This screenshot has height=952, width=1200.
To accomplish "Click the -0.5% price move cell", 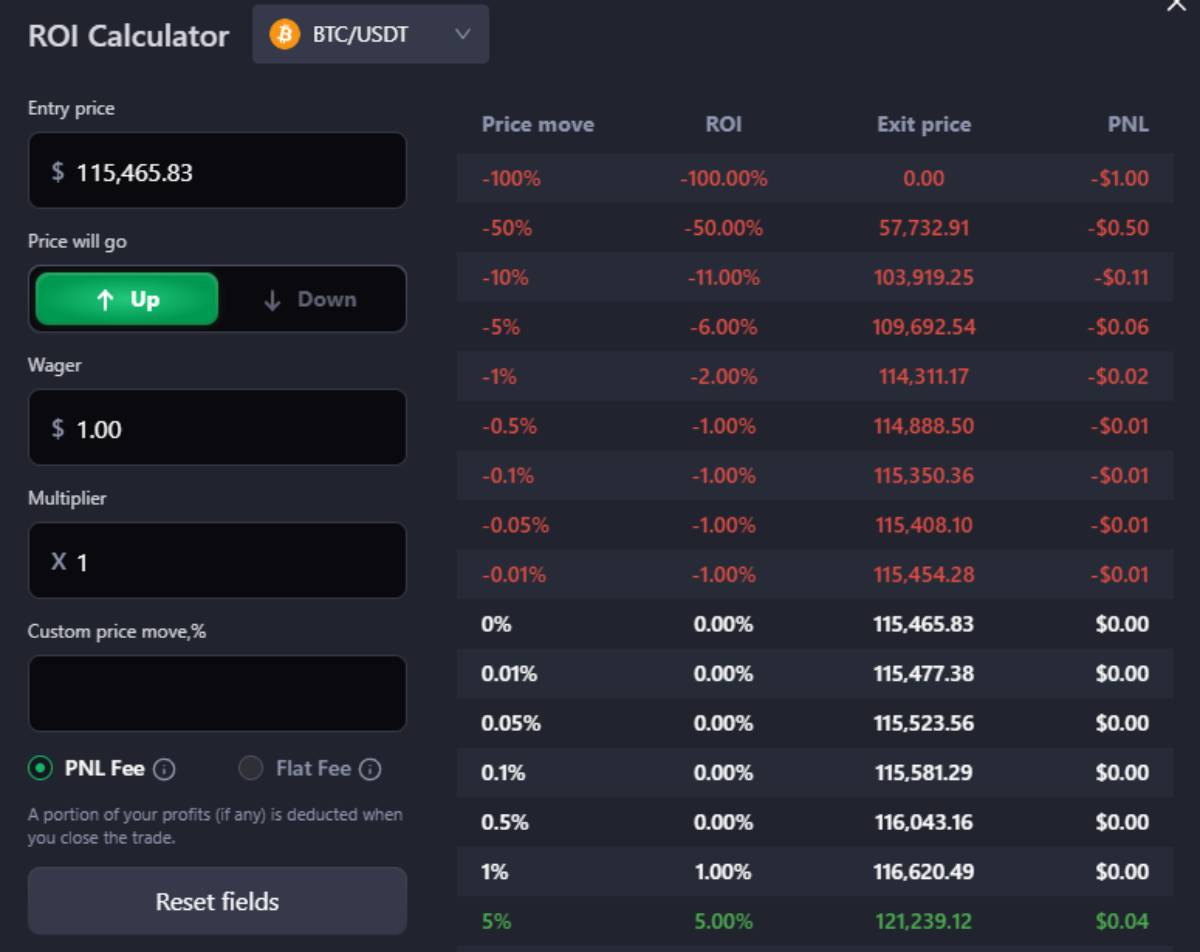I will [x=509, y=426].
